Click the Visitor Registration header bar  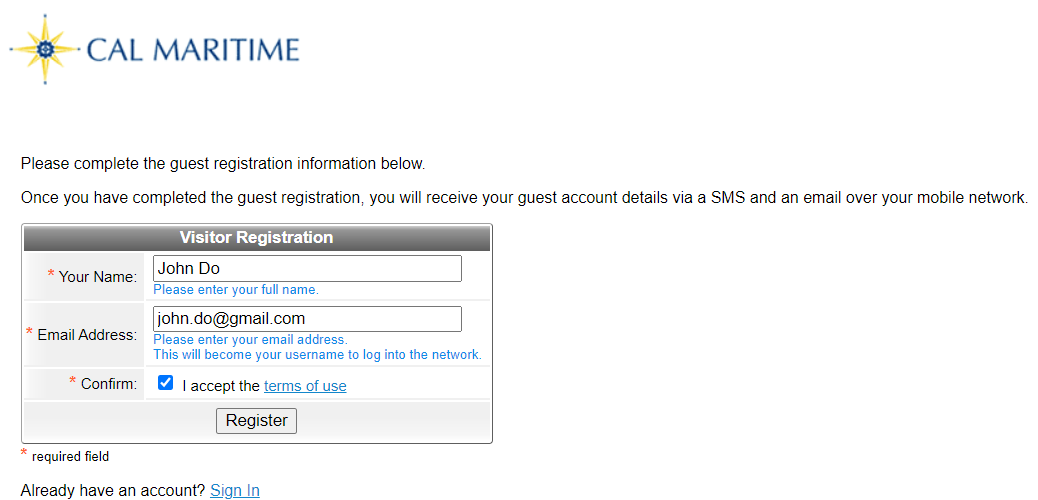[x=257, y=237]
